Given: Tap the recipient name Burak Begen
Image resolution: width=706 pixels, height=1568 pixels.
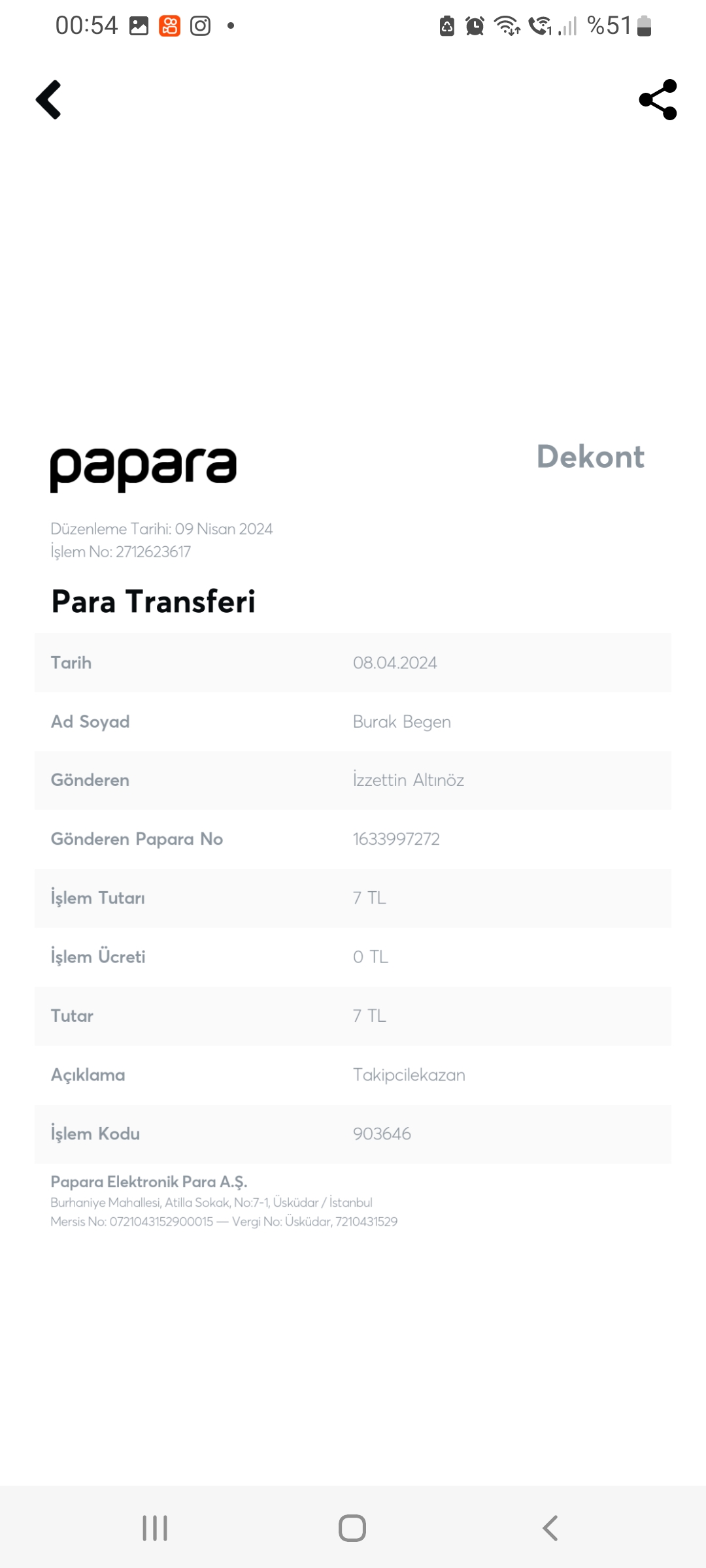Looking at the screenshot, I should [402, 721].
